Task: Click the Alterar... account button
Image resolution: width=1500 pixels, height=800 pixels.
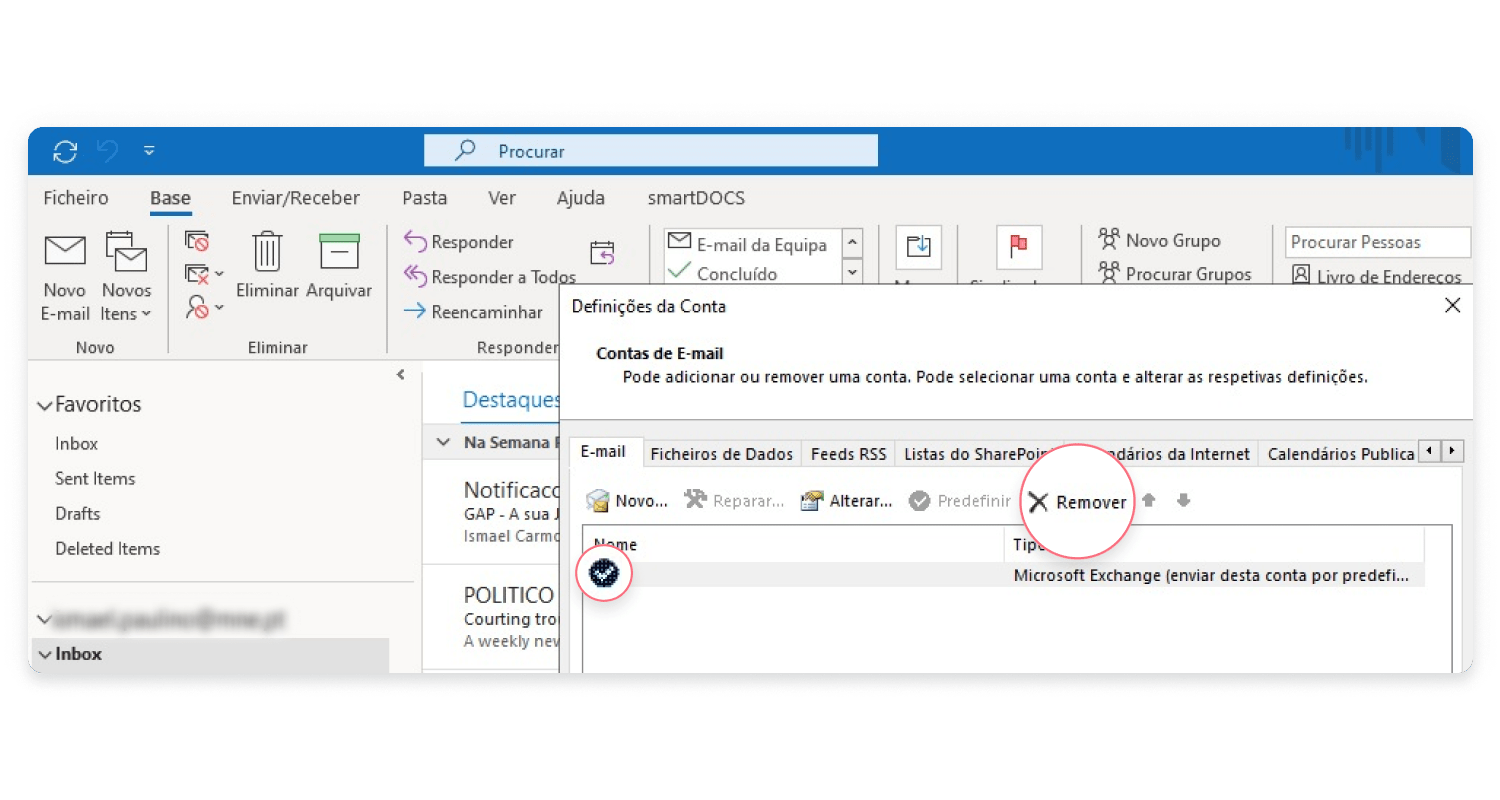Action: pyautogui.click(x=848, y=501)
